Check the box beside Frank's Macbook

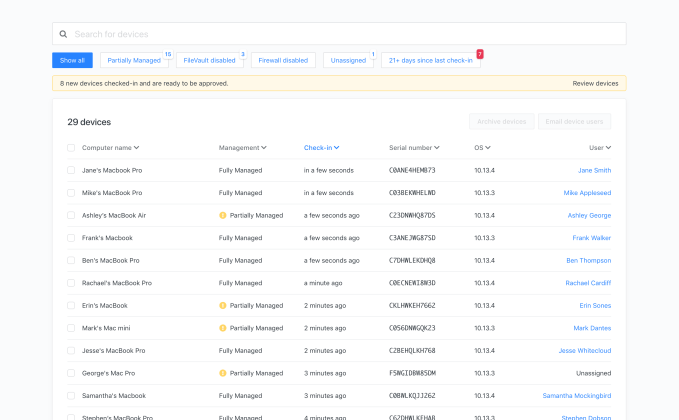71,238
